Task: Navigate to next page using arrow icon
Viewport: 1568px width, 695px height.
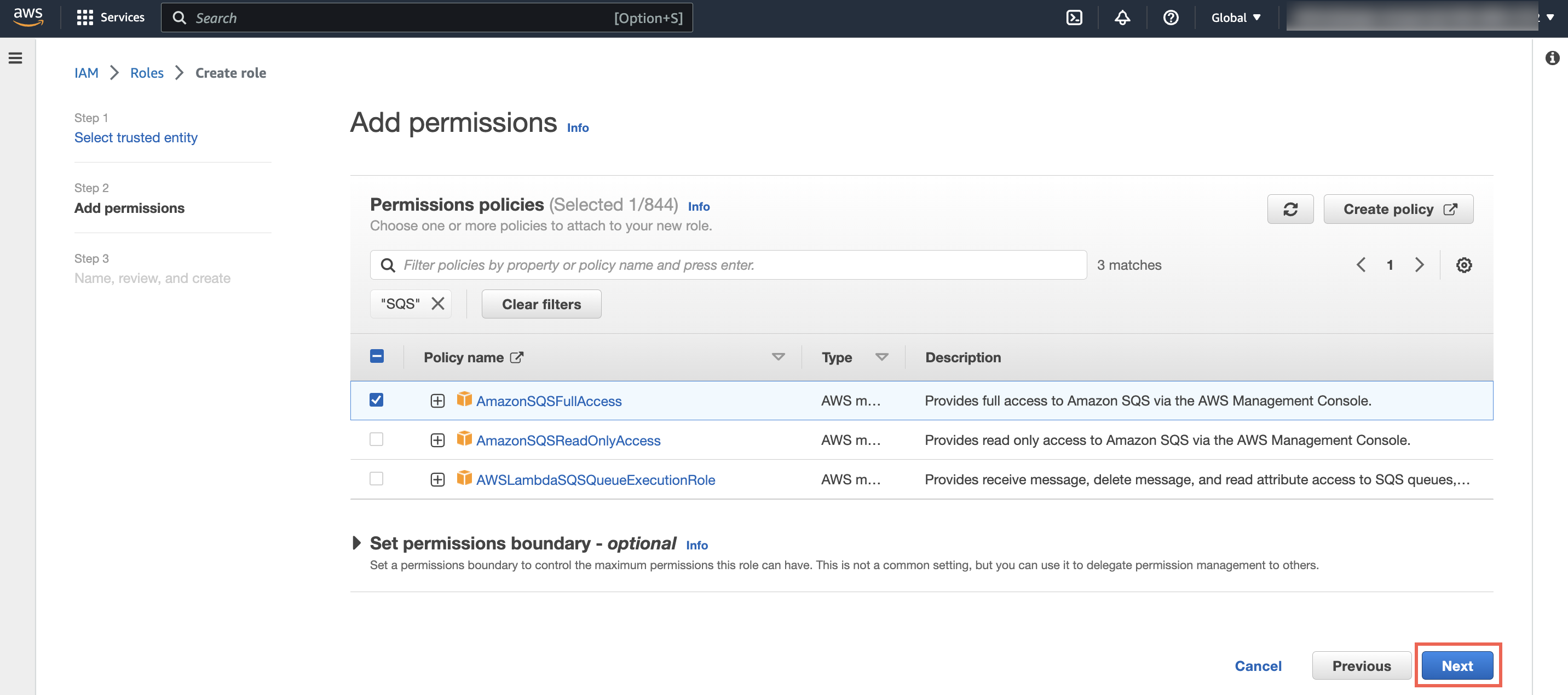Action: click(x=1418, y=265)
